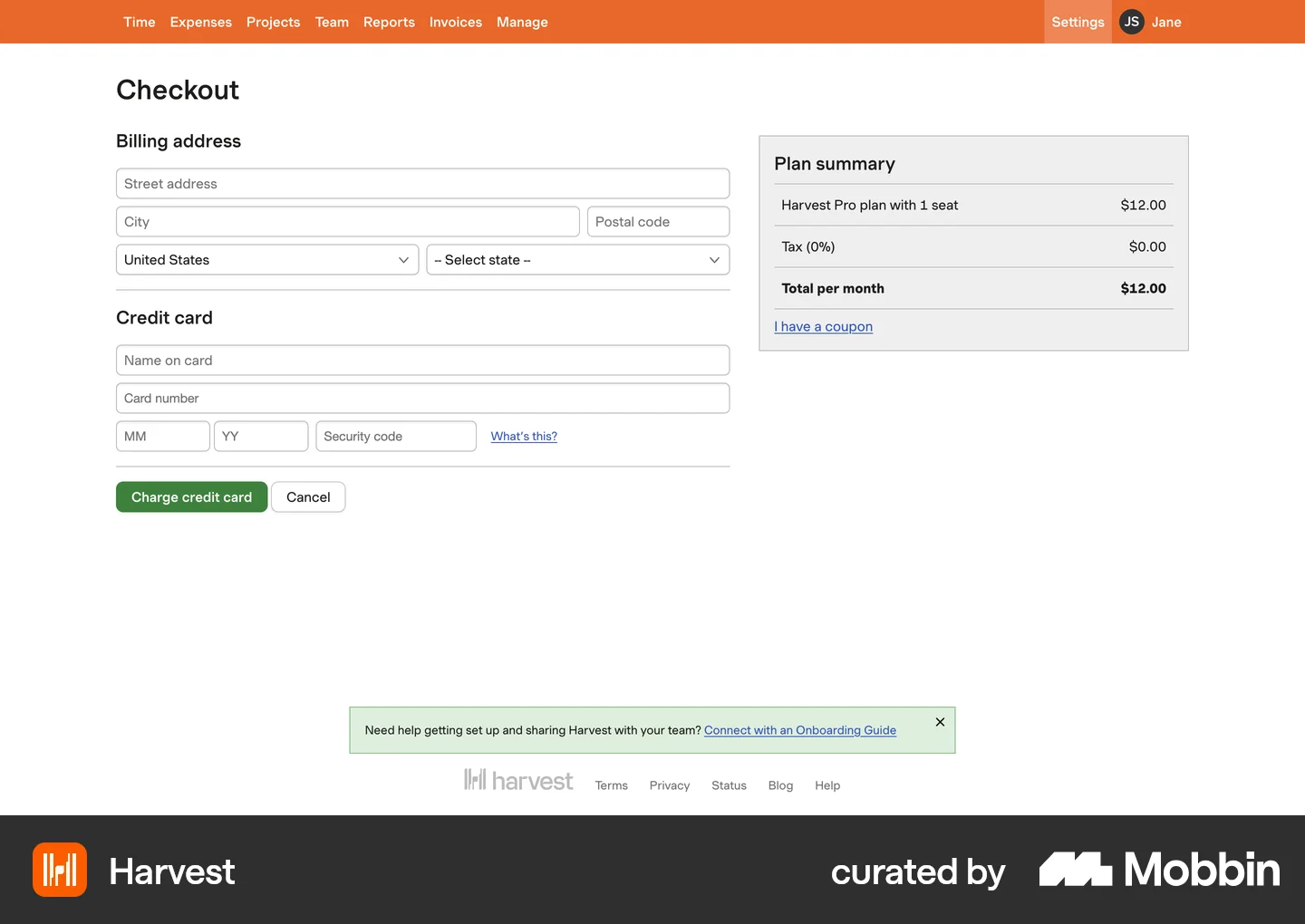Open the Terms footer link

(611, 785)
